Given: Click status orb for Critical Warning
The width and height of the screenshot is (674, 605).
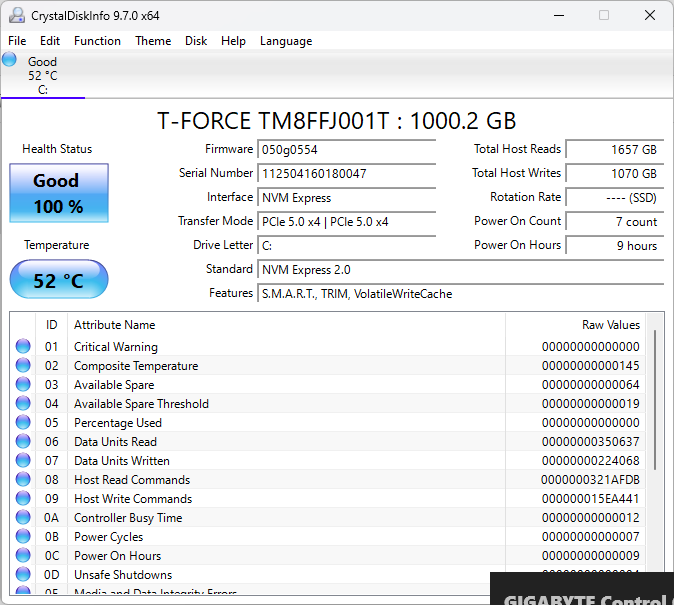Looking at the screenshot, I should [x=23, y=346].
